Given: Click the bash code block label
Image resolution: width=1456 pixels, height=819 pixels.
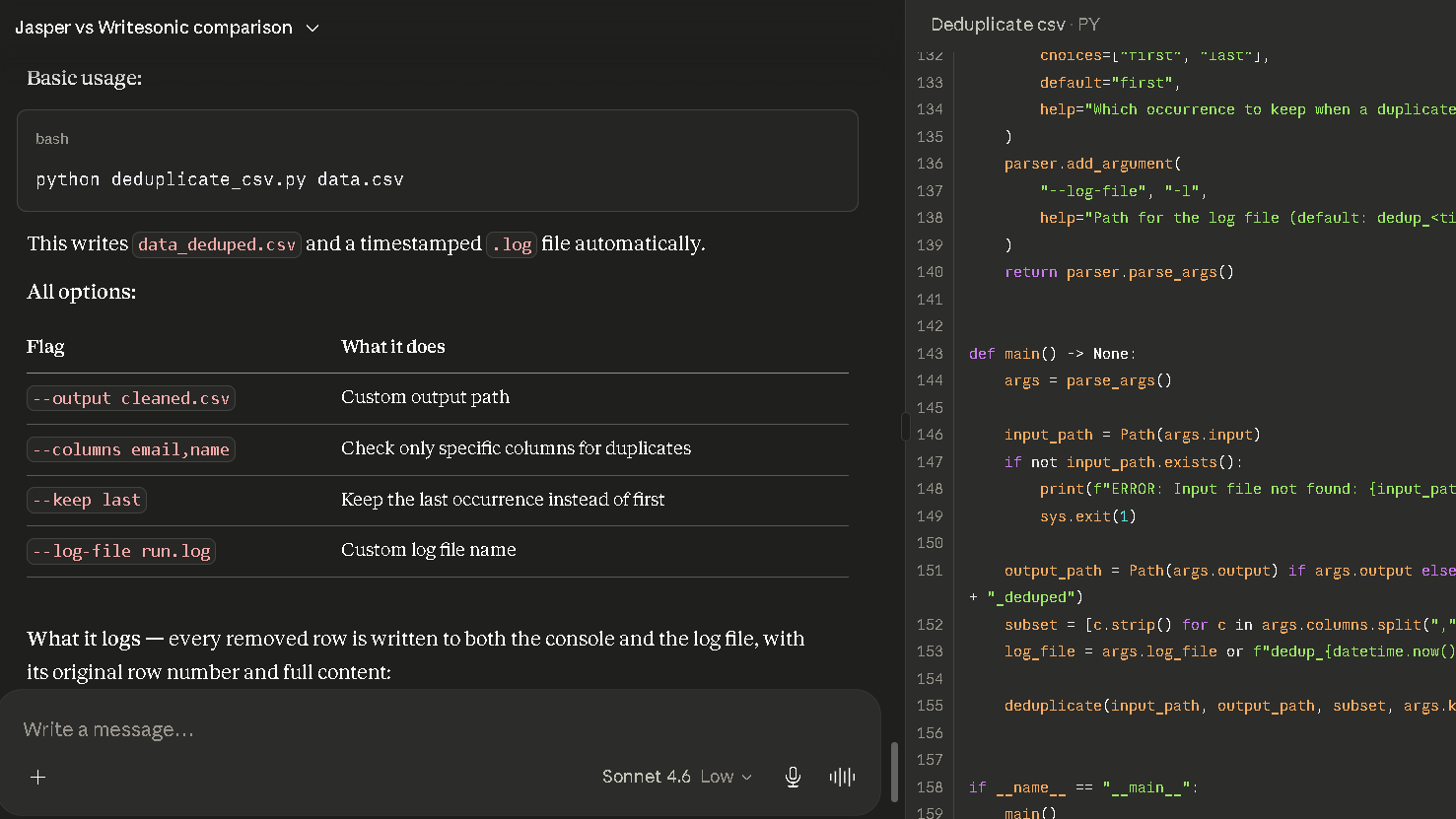Looking at the screenshot, I should (52, 139).
